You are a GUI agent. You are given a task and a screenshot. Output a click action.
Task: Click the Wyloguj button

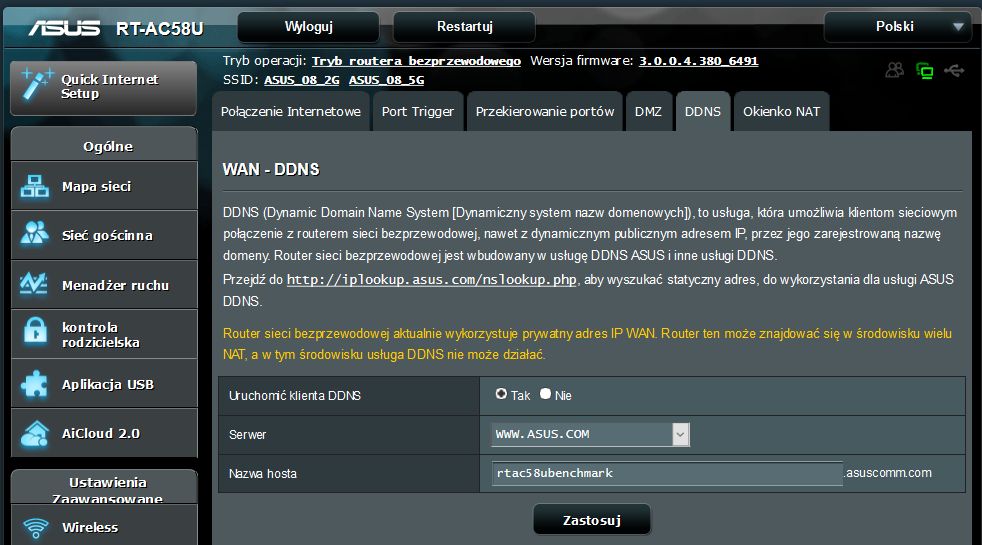[x=308, y=27]
